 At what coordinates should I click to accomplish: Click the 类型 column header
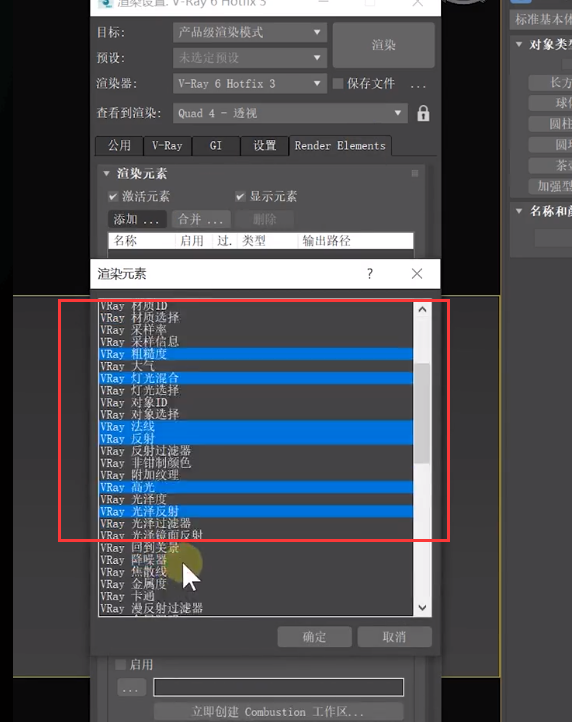[x=267, y=241]
